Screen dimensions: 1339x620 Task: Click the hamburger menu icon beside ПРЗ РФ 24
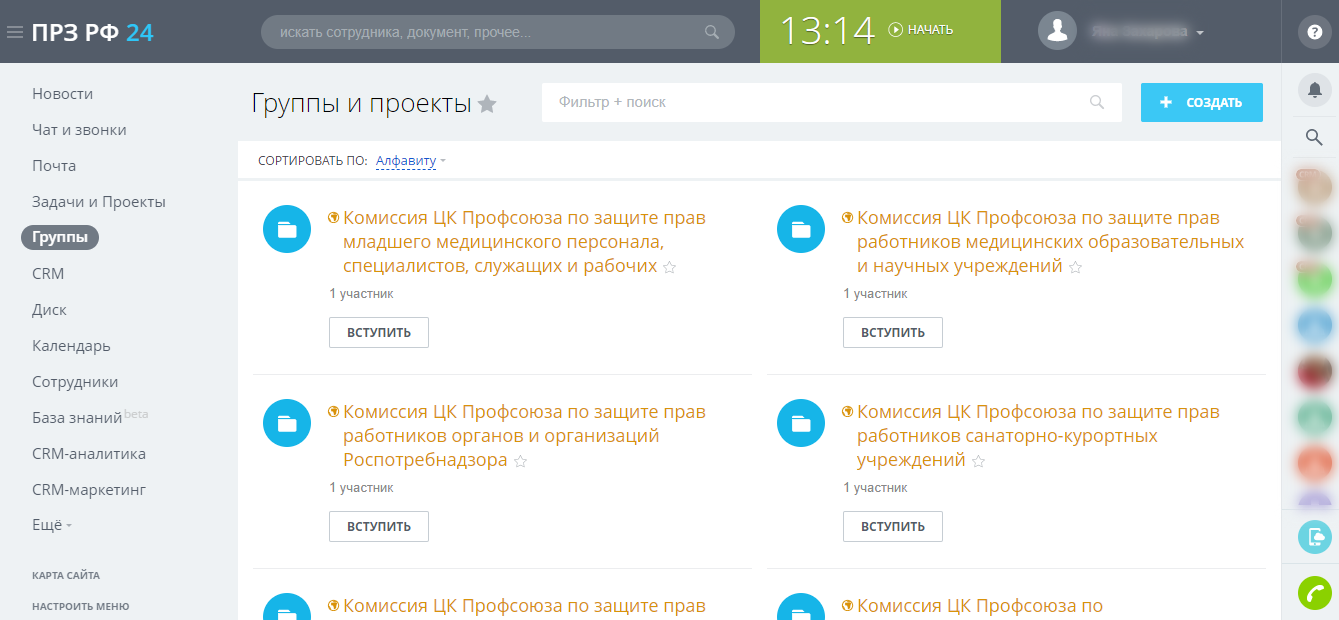click(15, 32)
